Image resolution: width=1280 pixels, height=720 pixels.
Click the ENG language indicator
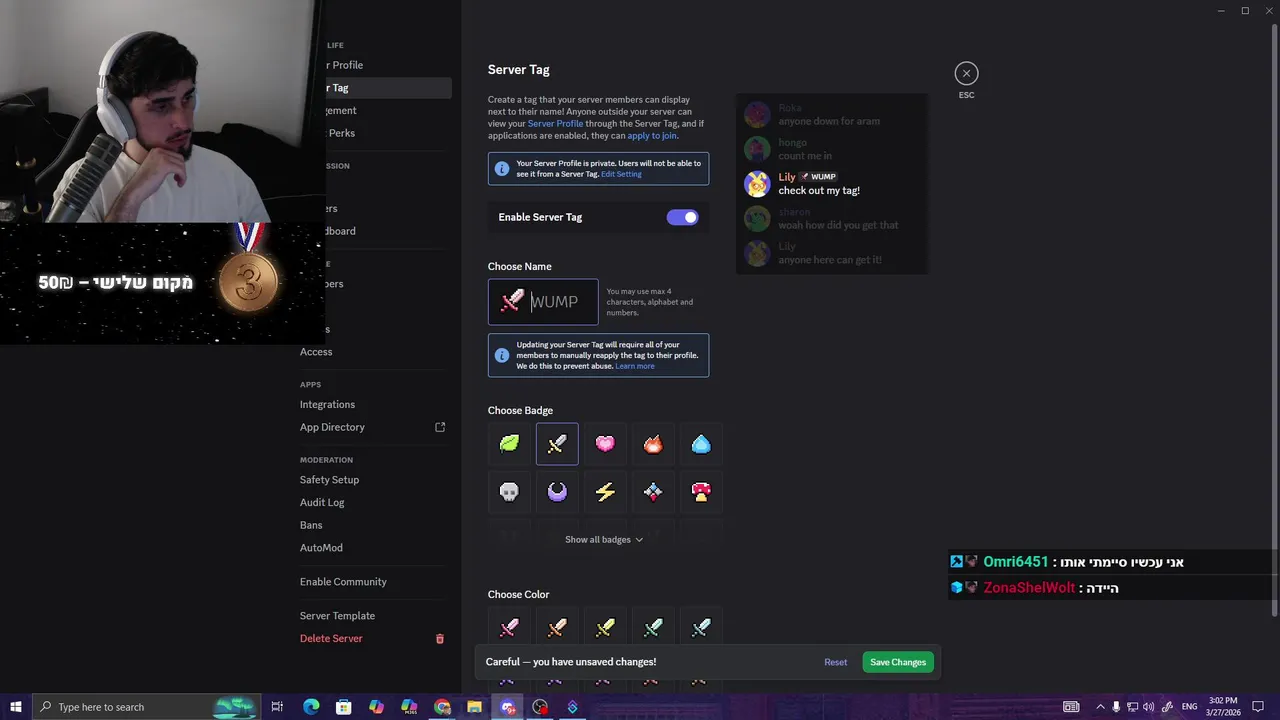1189,707
